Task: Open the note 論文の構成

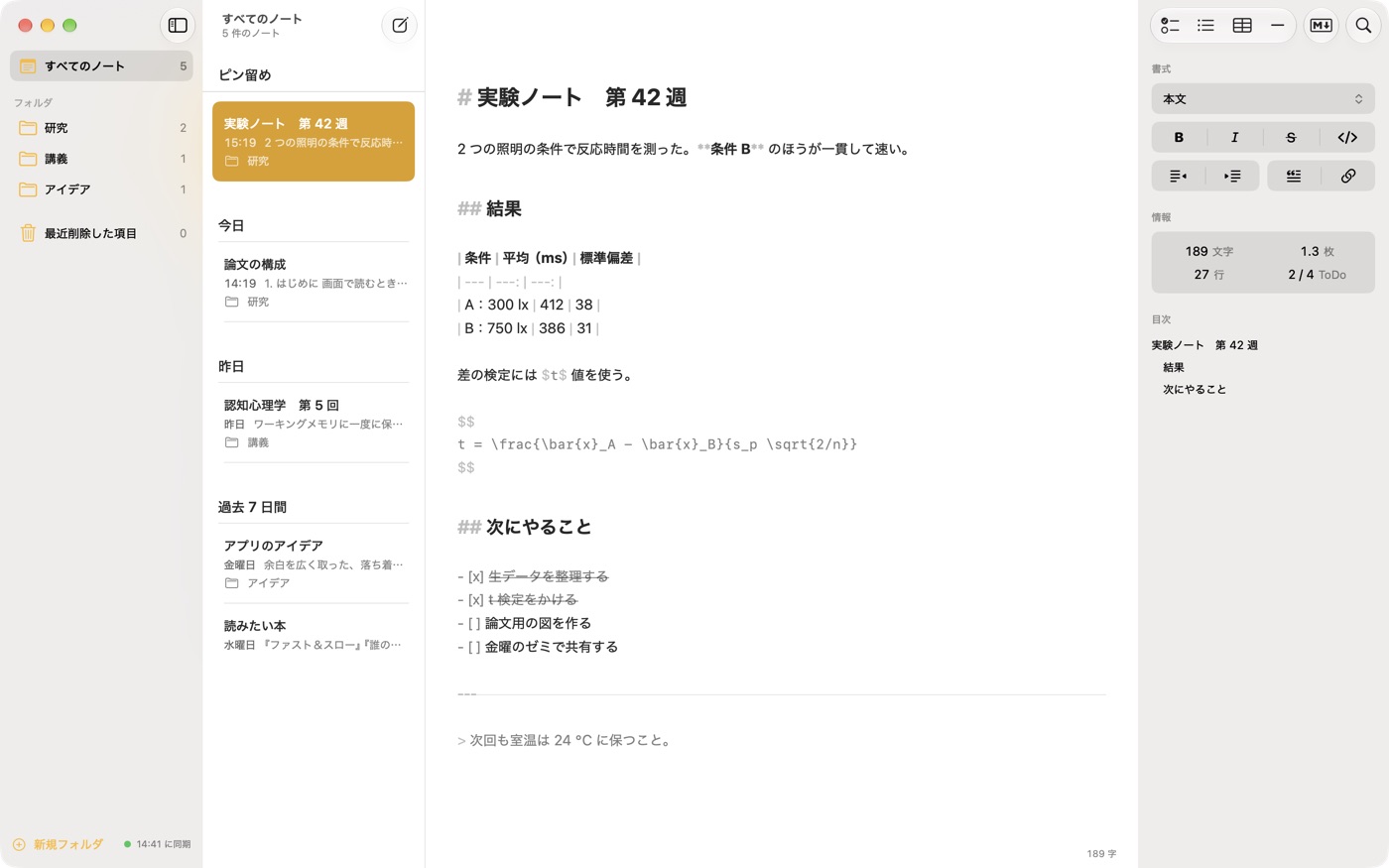Action: point(314,283)
